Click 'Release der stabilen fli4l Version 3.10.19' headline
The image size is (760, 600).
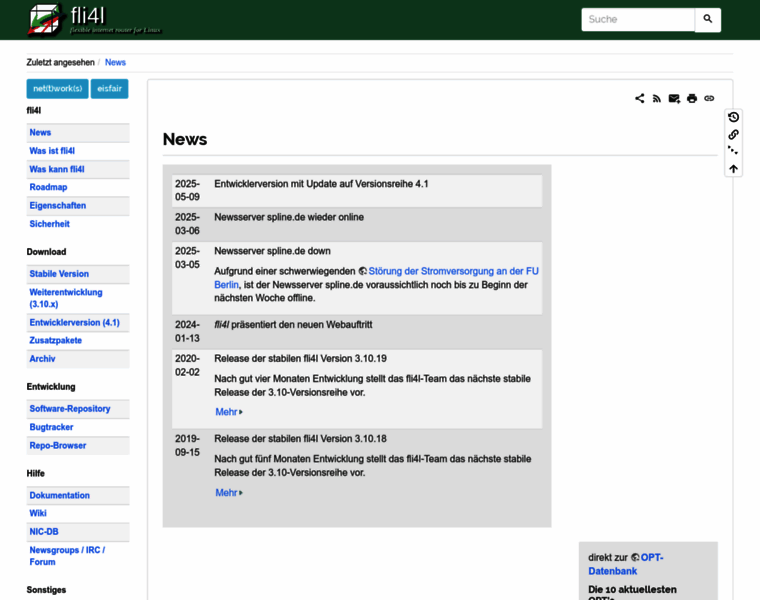point(301,359)
